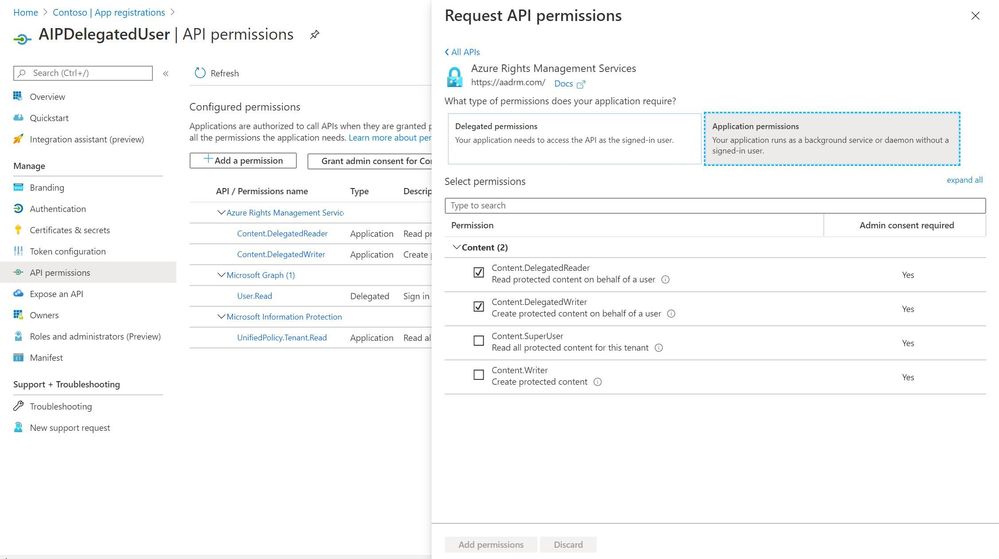
Task: Open Token configuration sidebar icon
Action: point(19,251)
